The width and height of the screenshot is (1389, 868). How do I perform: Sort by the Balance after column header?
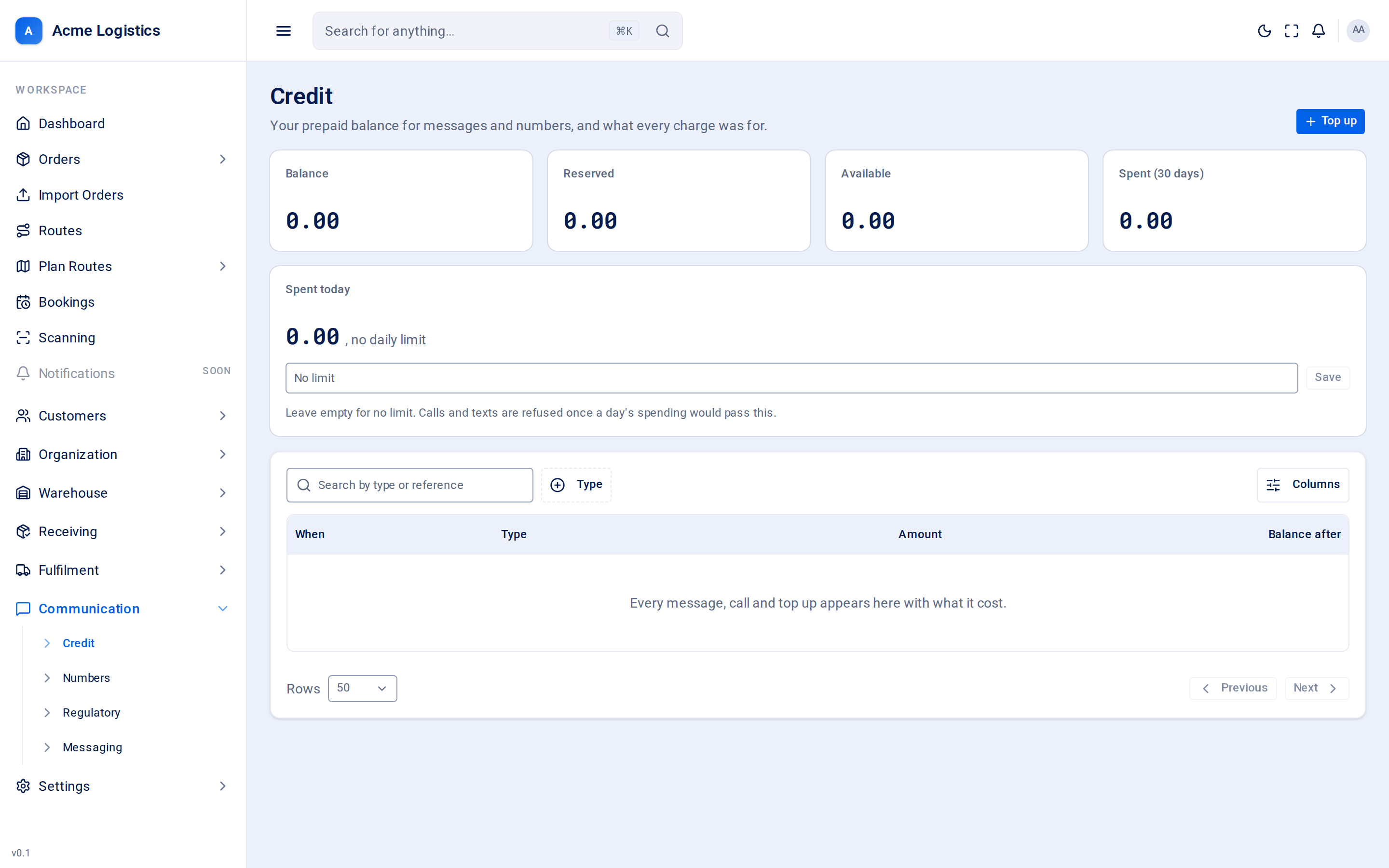pyautogui.click(x=1304, y=534)
